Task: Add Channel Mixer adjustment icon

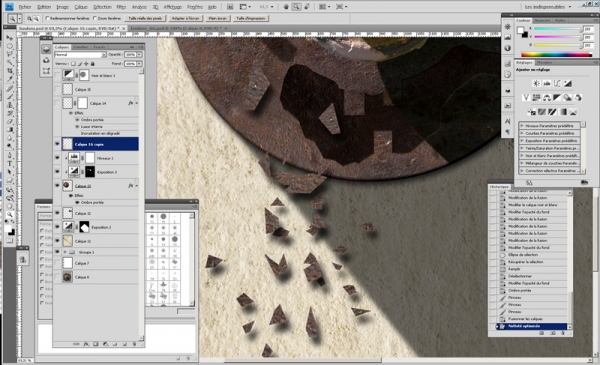Action: 578,98
